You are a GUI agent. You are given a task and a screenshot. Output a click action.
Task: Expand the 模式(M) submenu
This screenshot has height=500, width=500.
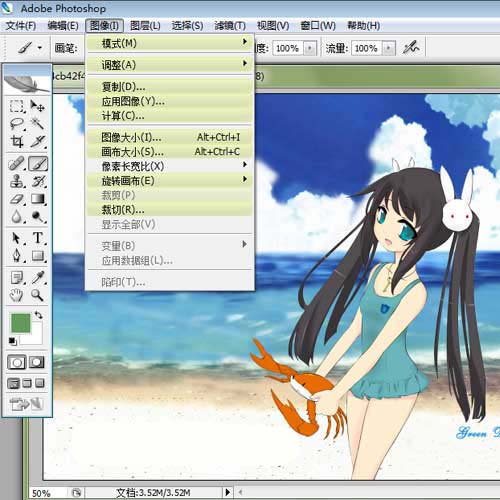(x=169, y=43)
